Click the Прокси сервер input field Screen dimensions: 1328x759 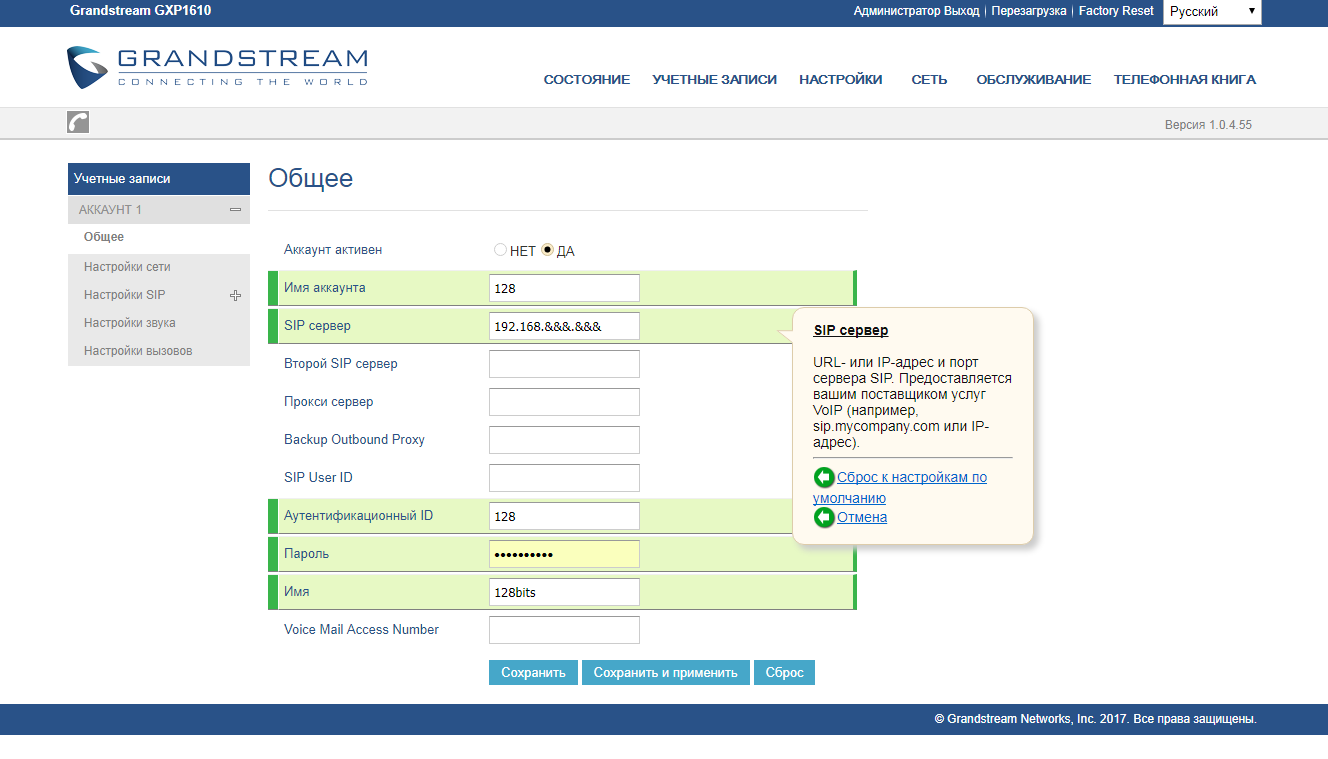tap(564, 402)
